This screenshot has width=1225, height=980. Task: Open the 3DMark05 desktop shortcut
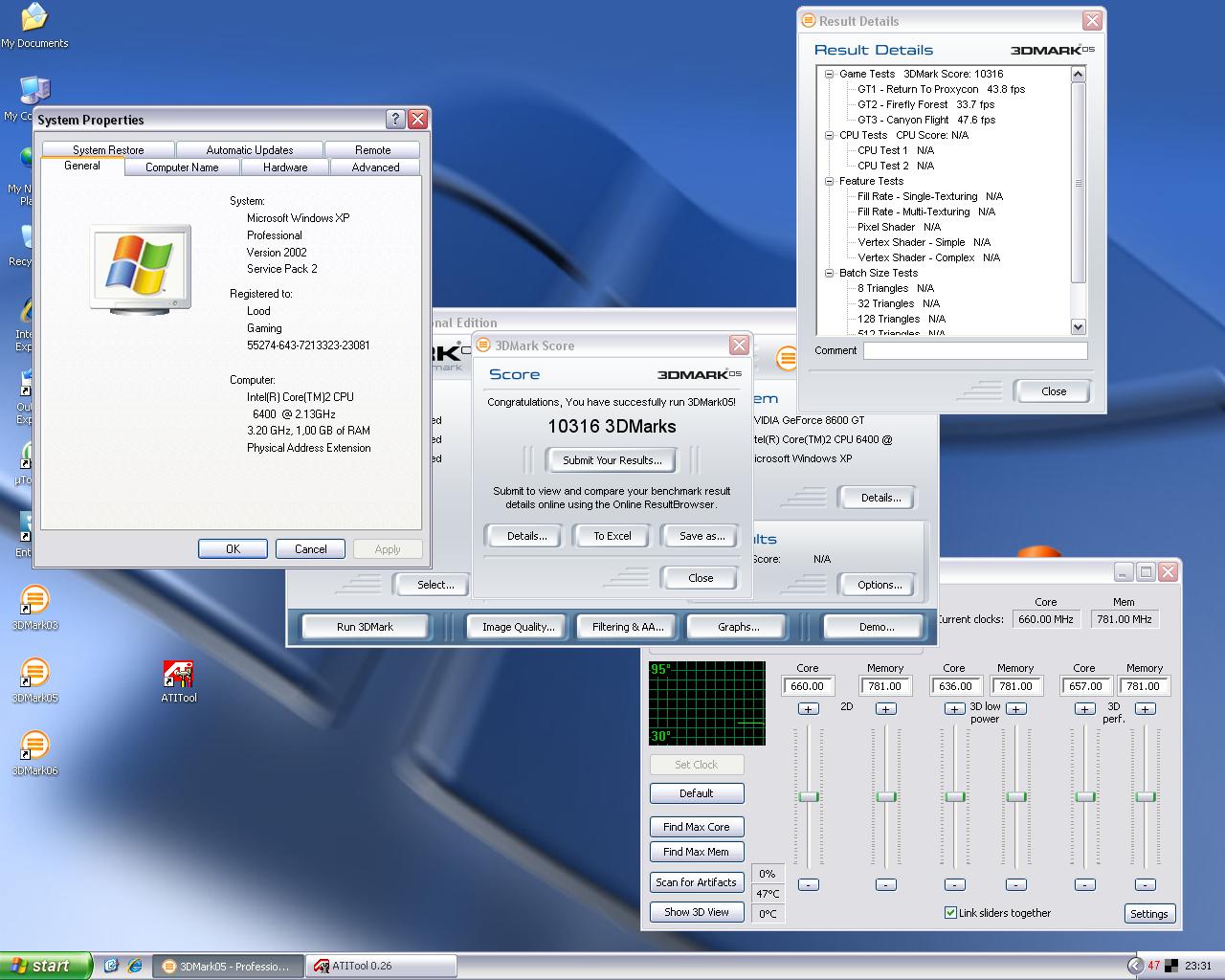pyautogui.click(x=34, y=679)
